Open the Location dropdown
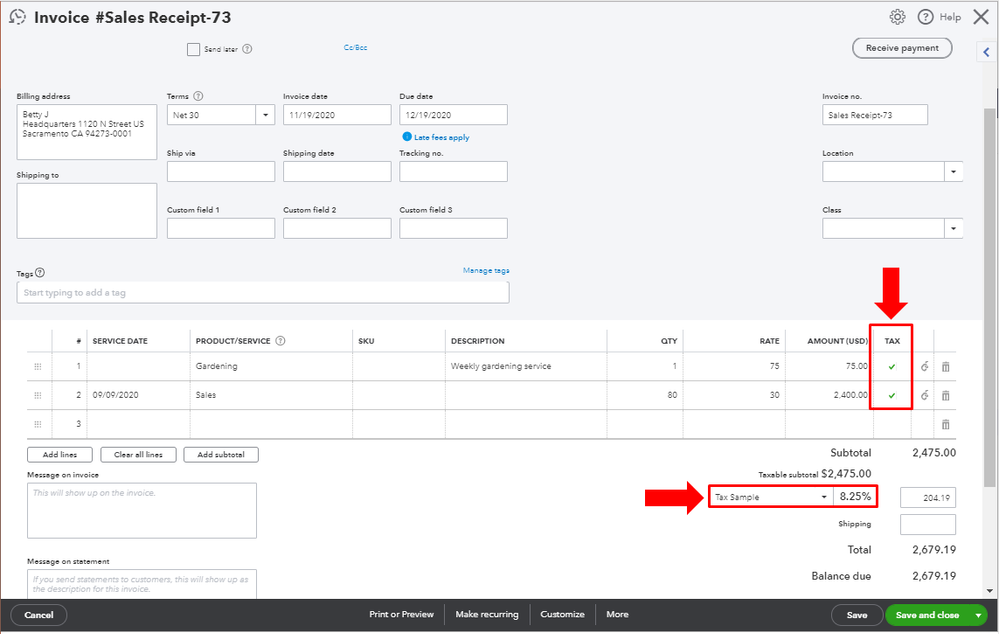This screenshot has width=999, height=634. [953, 171]
